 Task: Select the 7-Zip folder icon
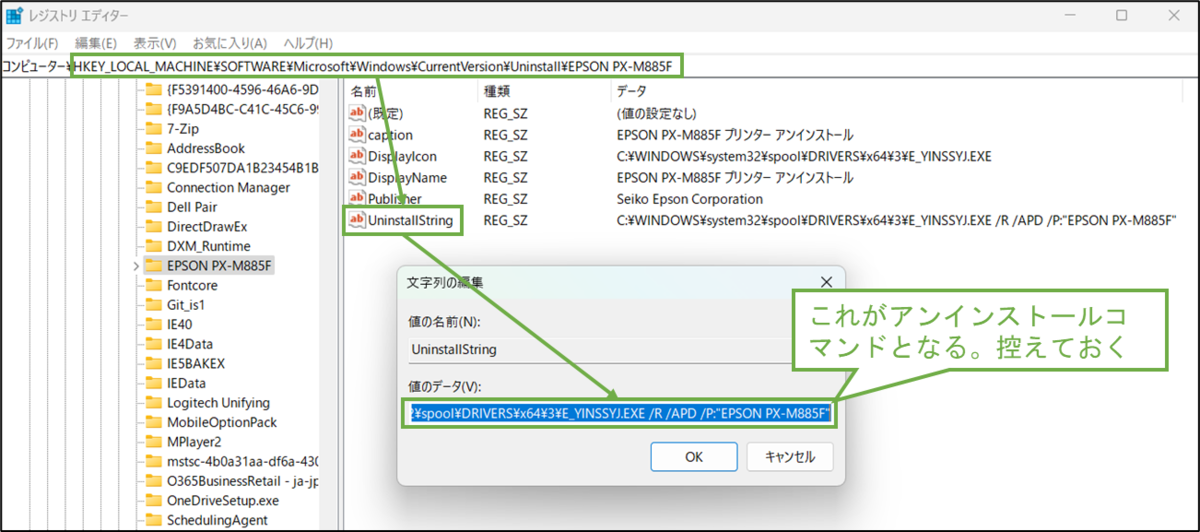pyautogui.click(x=153, y=129)
